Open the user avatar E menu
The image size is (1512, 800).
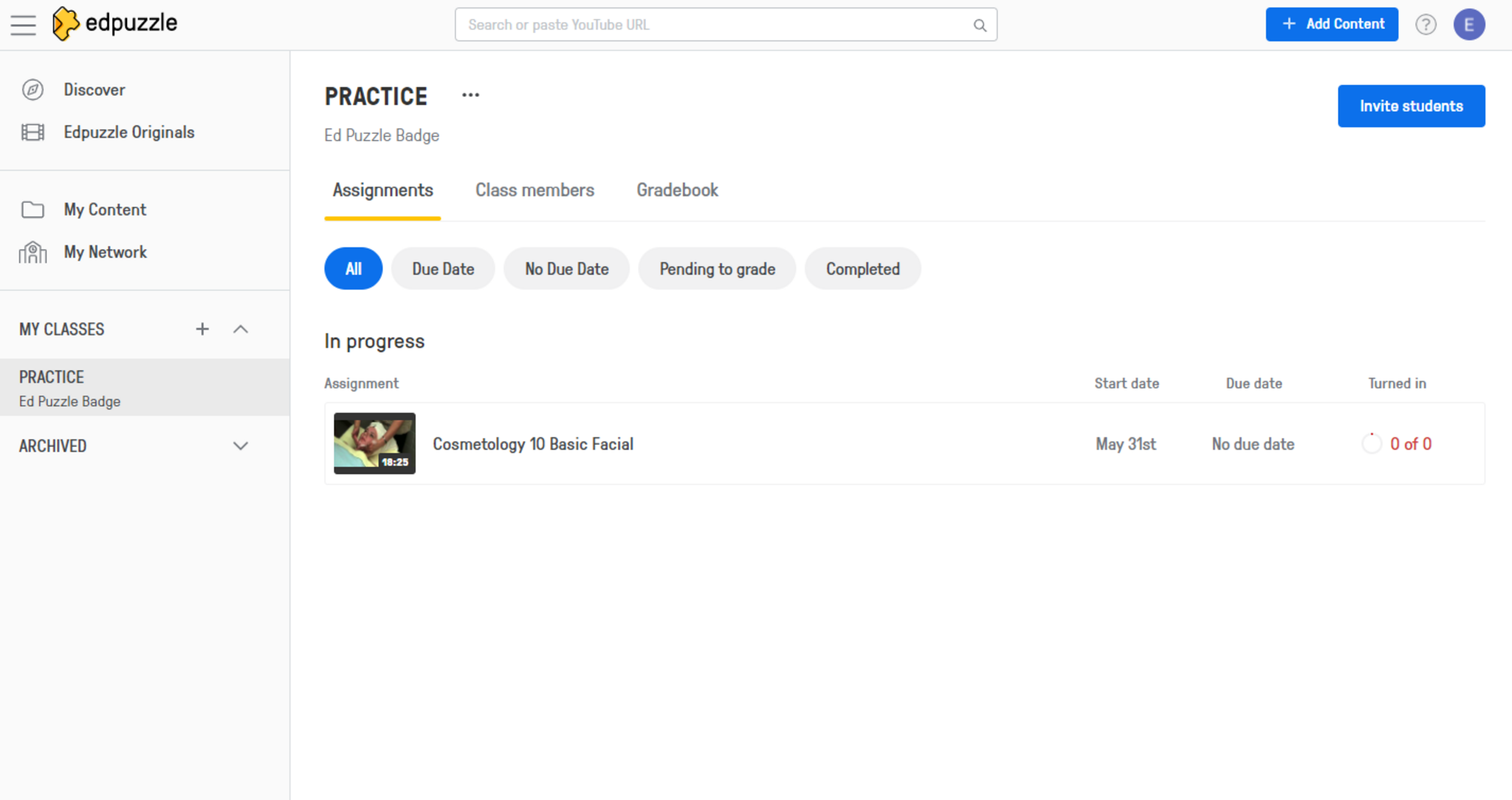(1468, 24)
